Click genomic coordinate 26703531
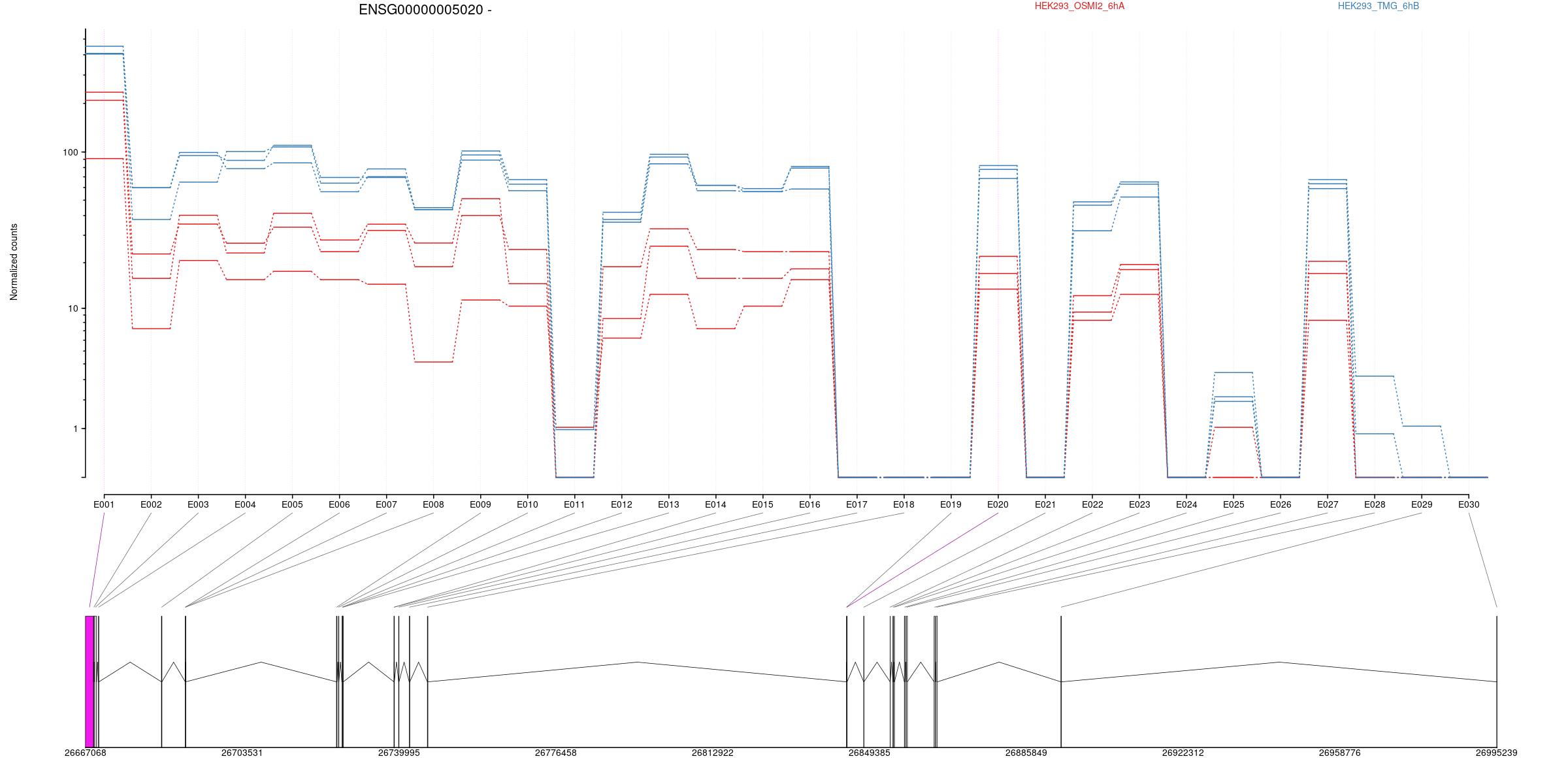 pos(242,753)
